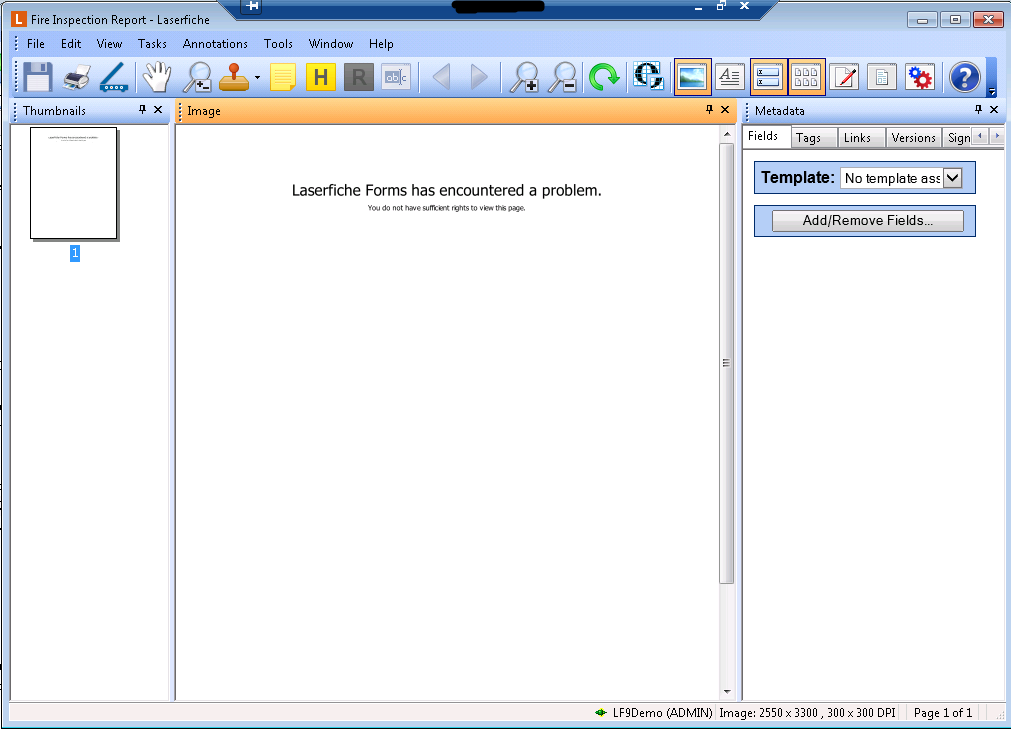The image size is (1011, 729).
Task: Go to the next page arrow
Action: coord(478,78)
